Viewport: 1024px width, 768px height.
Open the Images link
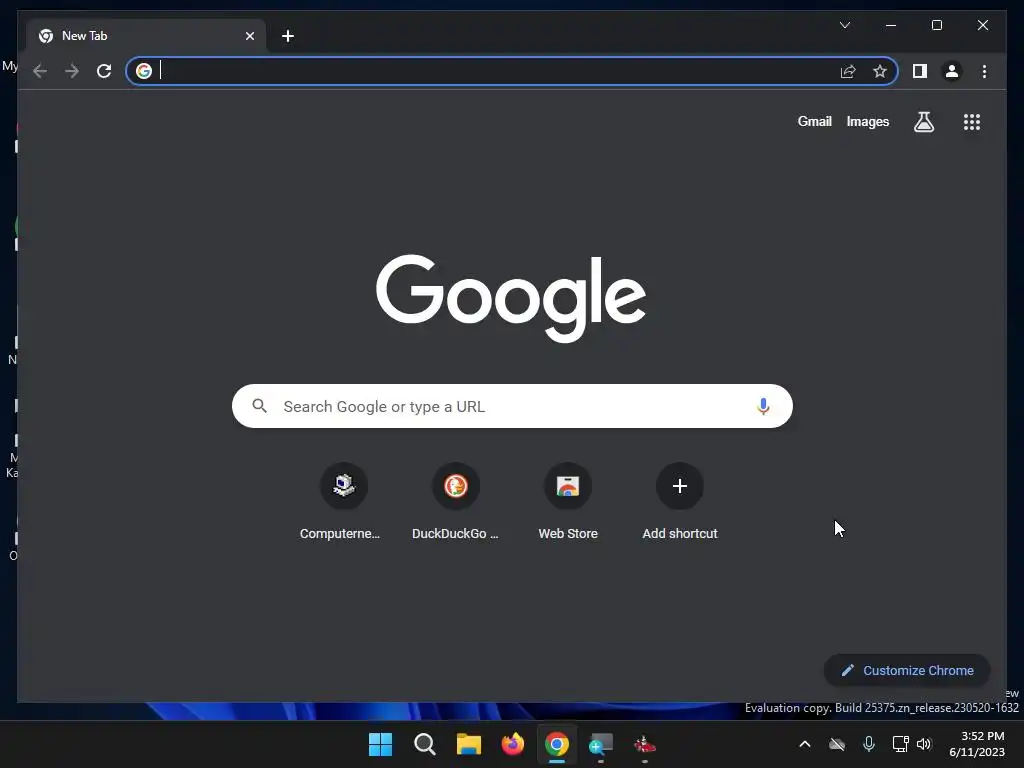pos(867,121)
